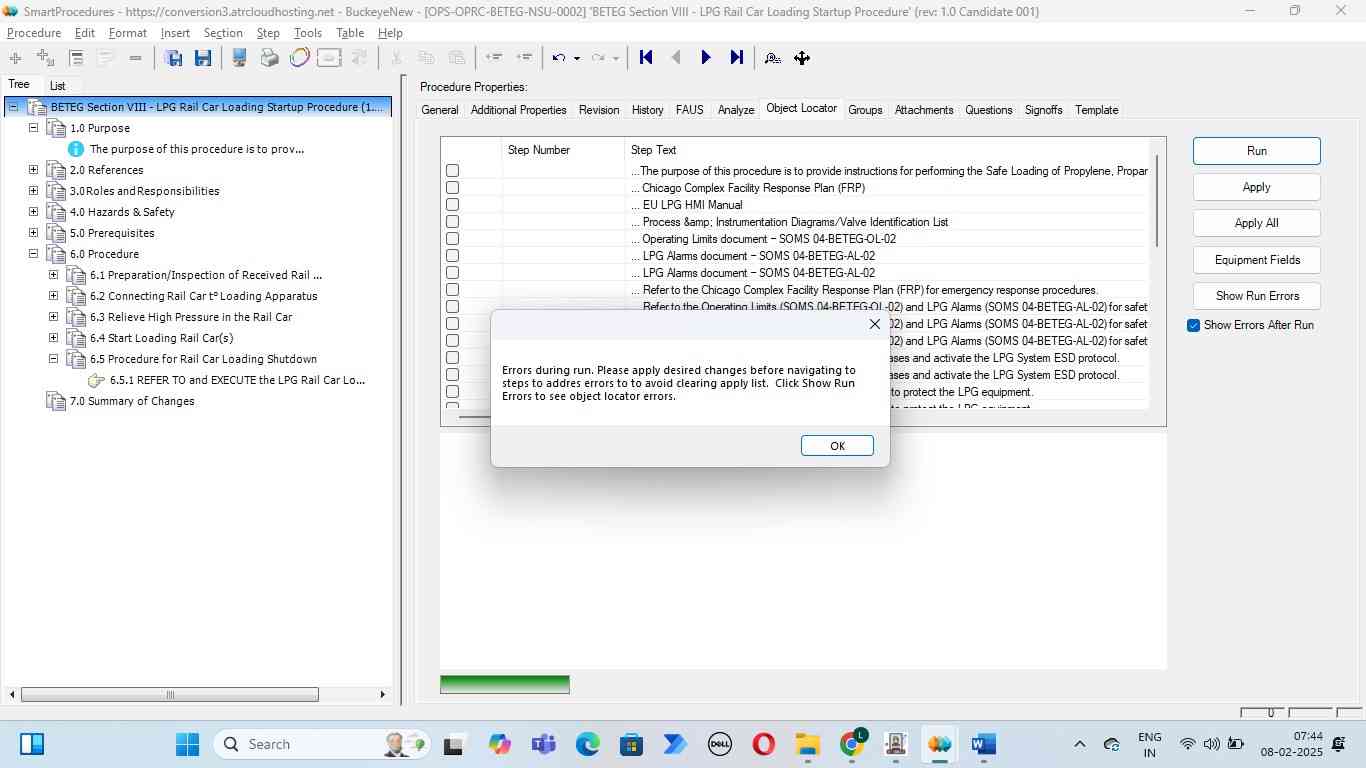Click the Apply button

click(x=1257, y=187)
